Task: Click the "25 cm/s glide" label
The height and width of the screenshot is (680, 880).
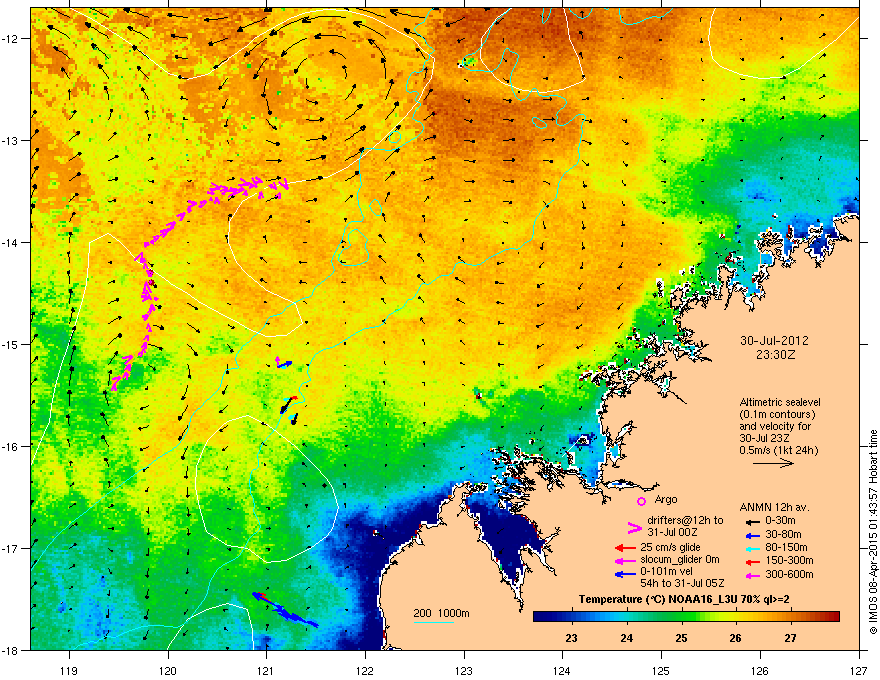Action: click(670, 547)
